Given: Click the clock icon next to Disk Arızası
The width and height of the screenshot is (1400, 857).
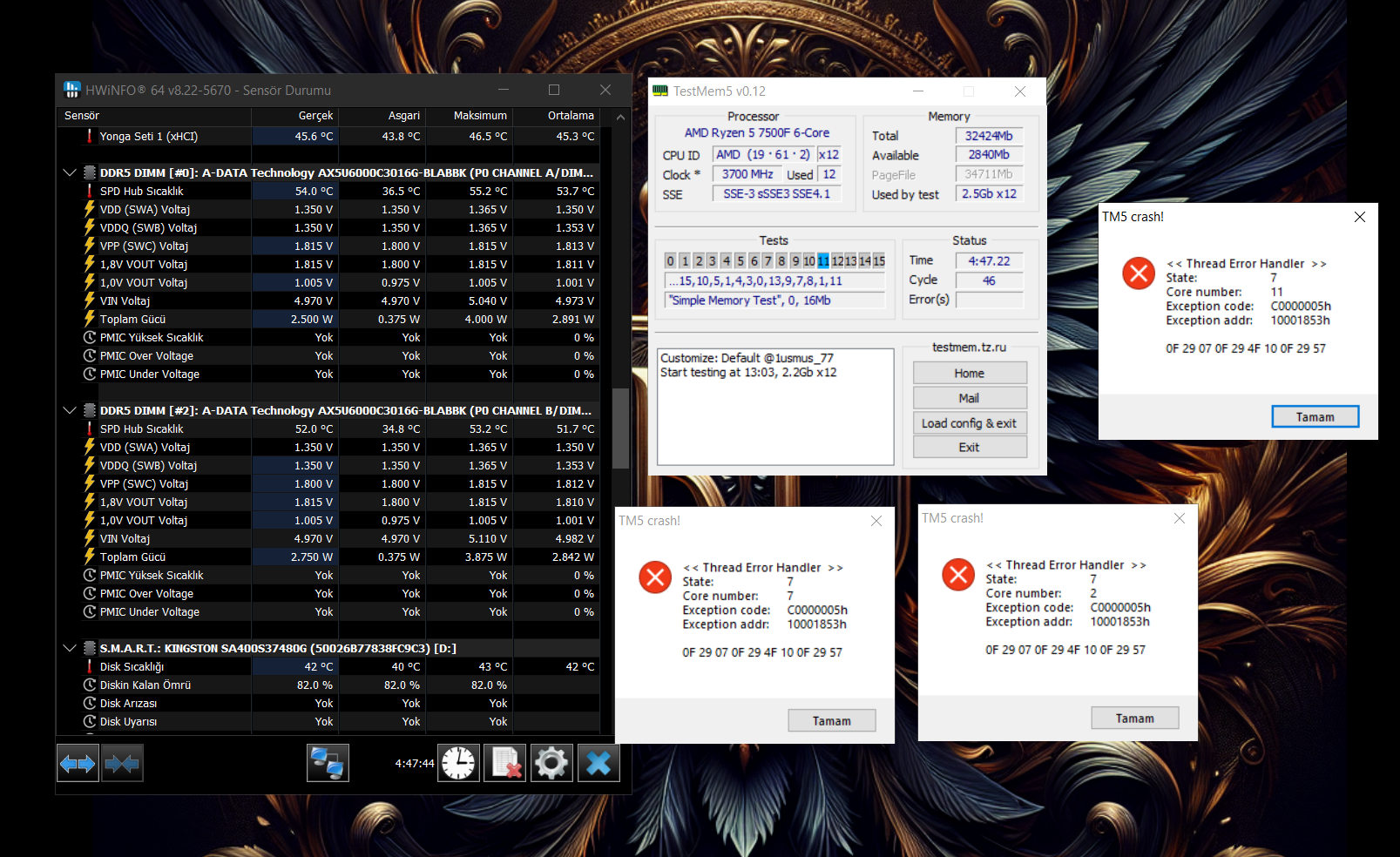Looking at the screenshot, I should (x=89, y=703).
